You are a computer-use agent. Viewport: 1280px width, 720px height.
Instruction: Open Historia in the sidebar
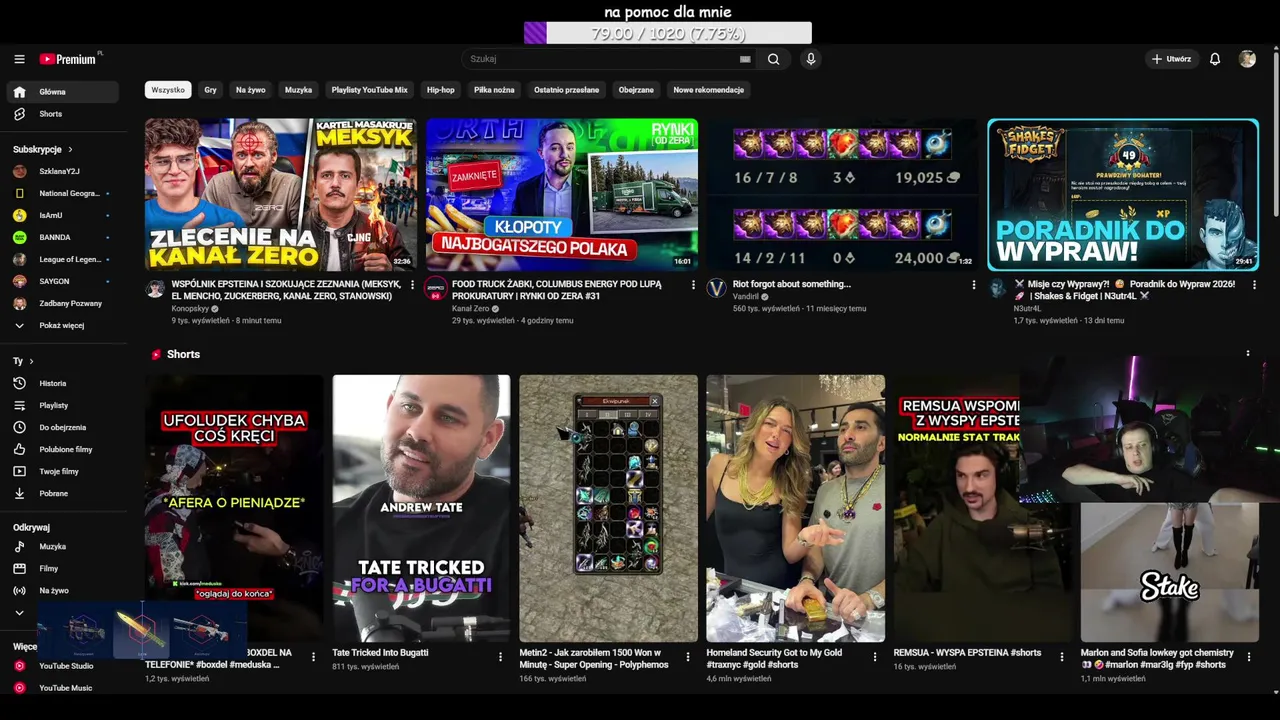62,383
